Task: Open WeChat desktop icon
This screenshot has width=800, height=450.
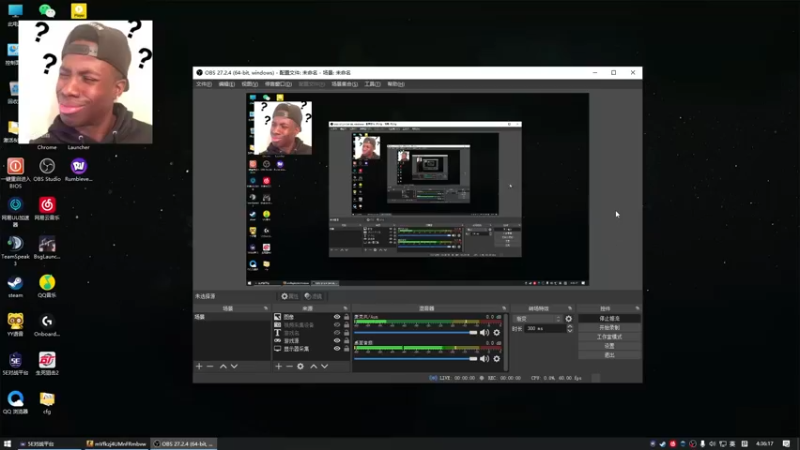Action: (x=47, y=11)
